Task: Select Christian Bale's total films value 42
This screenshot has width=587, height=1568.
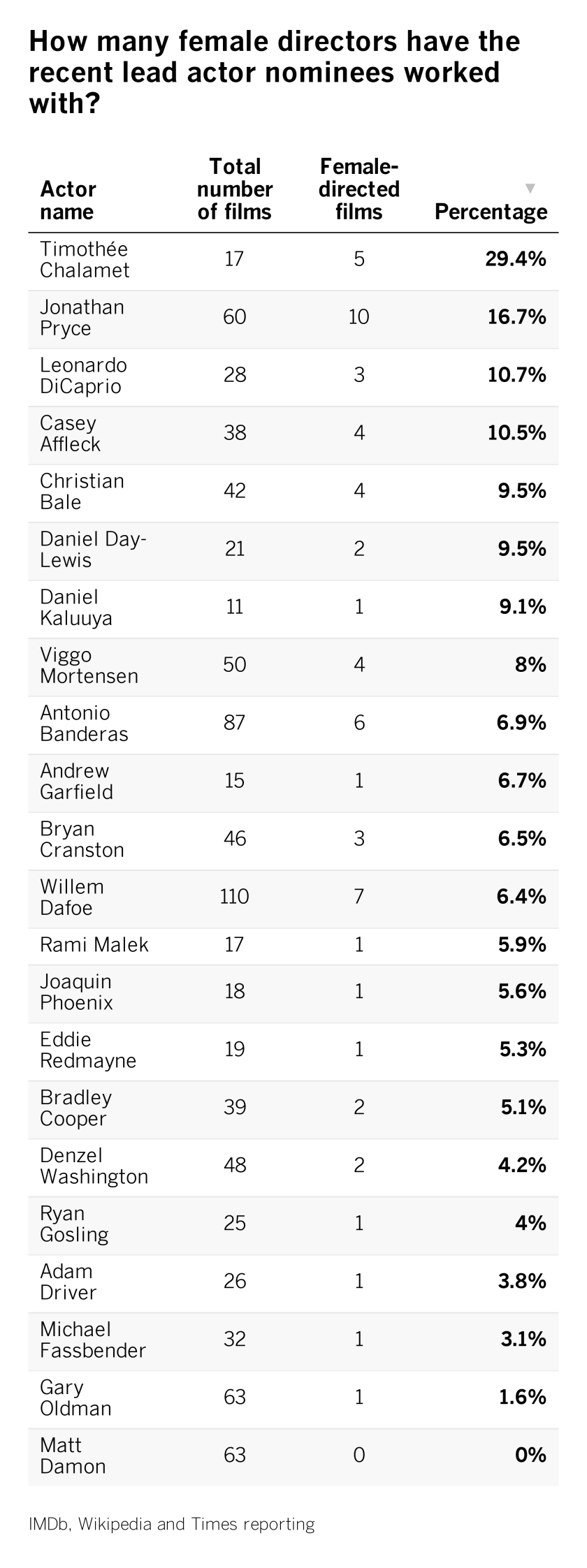Action: click(235, 491)
